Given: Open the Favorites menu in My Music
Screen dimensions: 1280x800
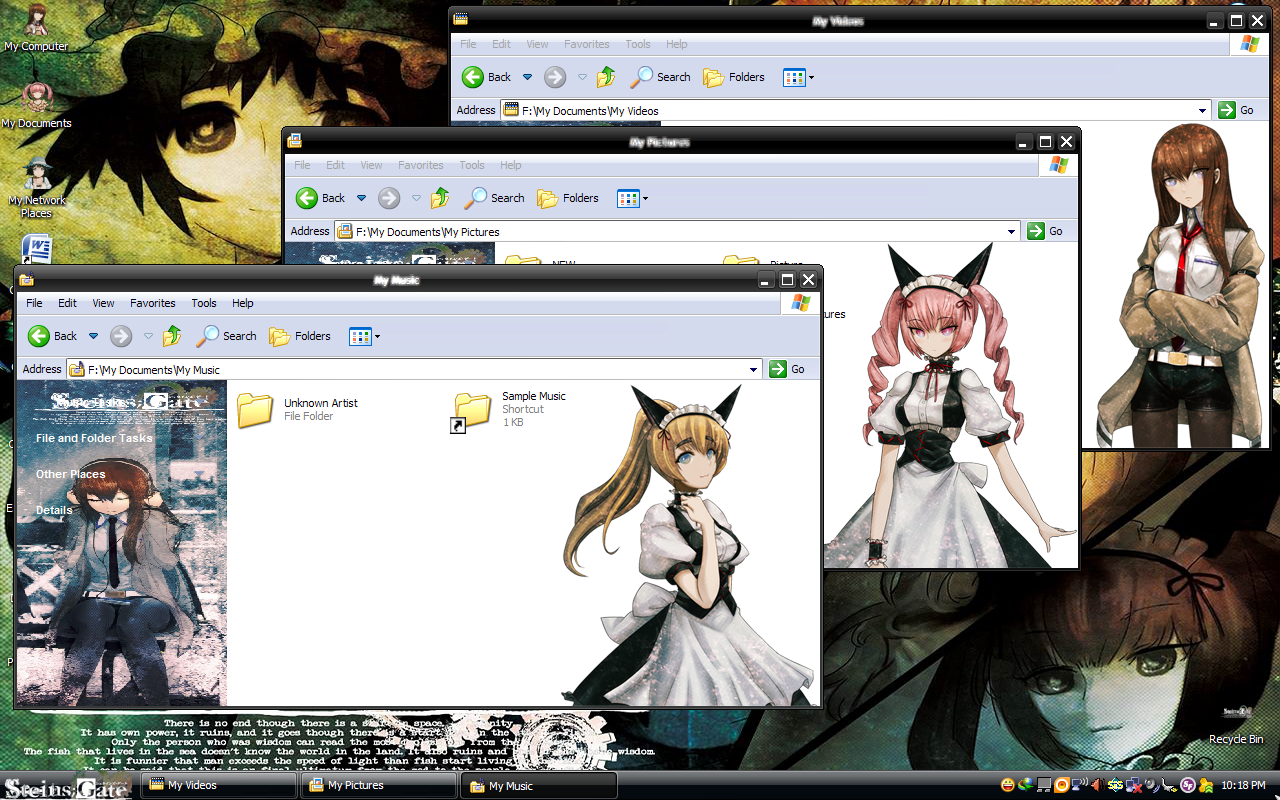Looking at the screenshot, I should tap(152, 303).
